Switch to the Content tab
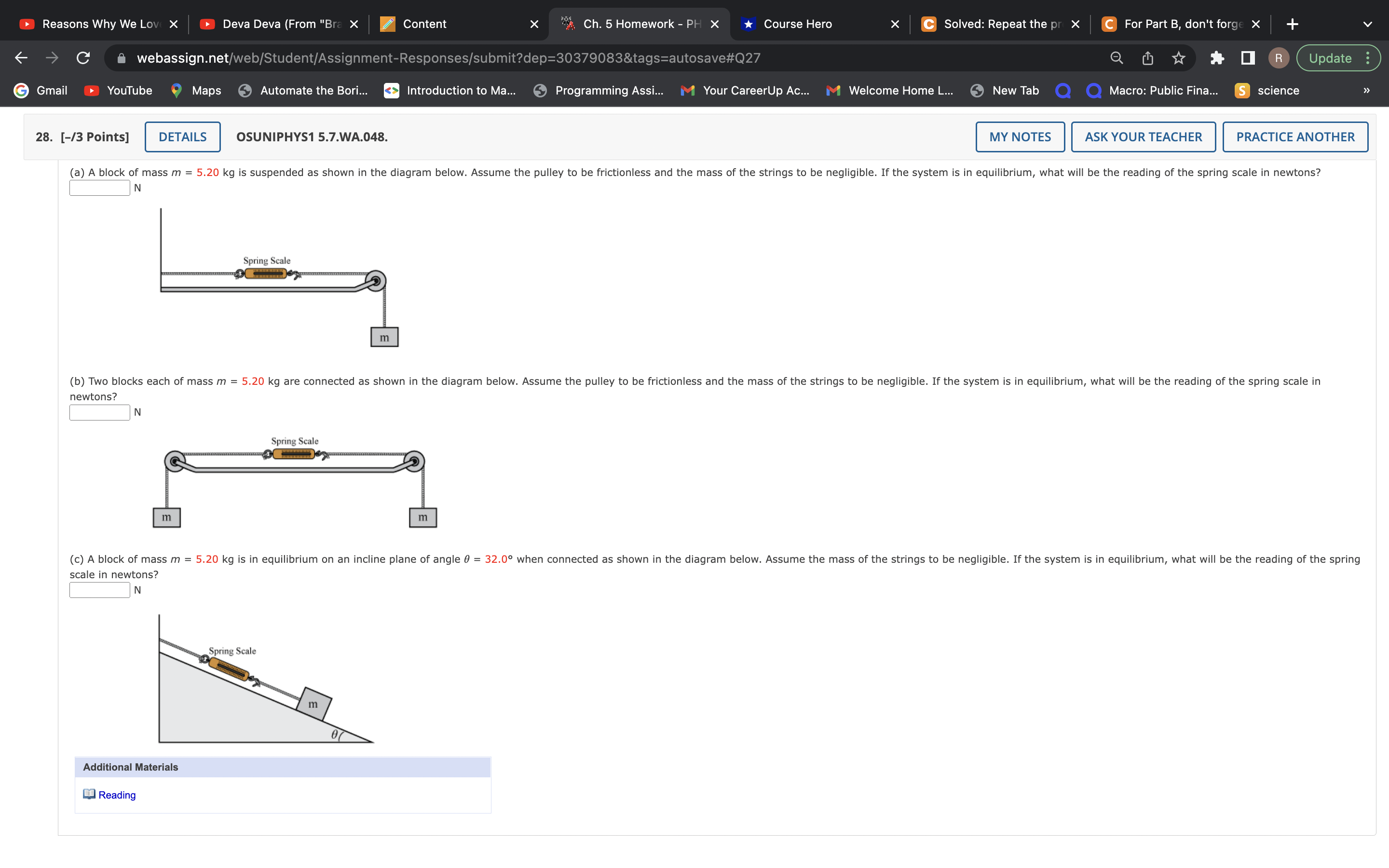Image resolution: width=1389 pixels, height=868 pixels. point(424,24)
